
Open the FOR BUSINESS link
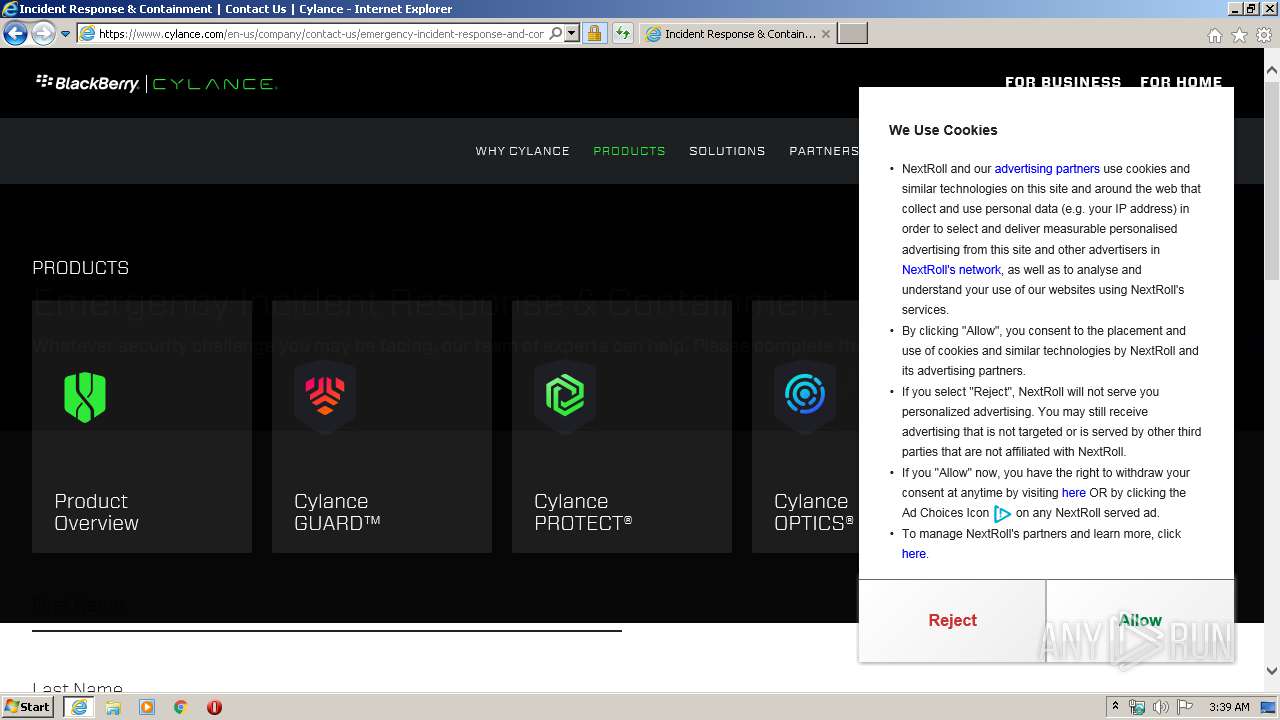click(1063, 82)
